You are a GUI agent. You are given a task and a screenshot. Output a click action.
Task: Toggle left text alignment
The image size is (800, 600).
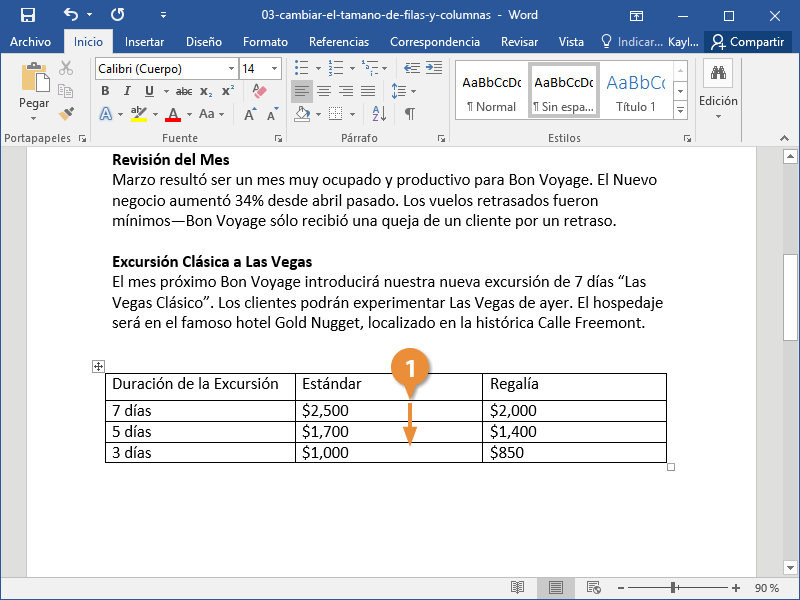302,91
